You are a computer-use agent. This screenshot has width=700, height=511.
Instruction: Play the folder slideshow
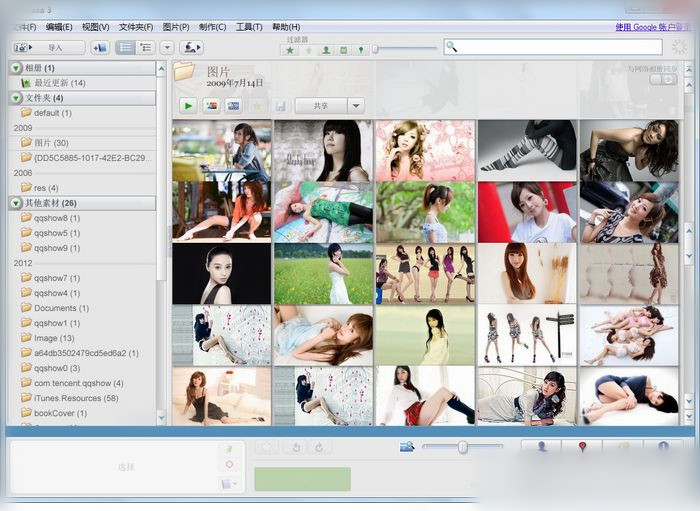[188, 106]
